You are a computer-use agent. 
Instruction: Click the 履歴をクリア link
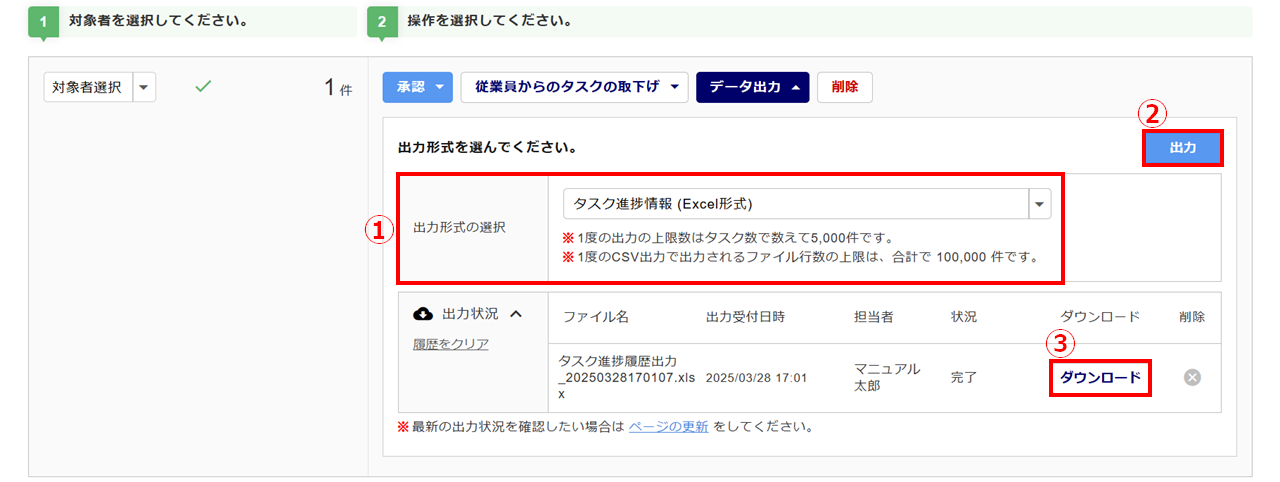tap(451, 344)
